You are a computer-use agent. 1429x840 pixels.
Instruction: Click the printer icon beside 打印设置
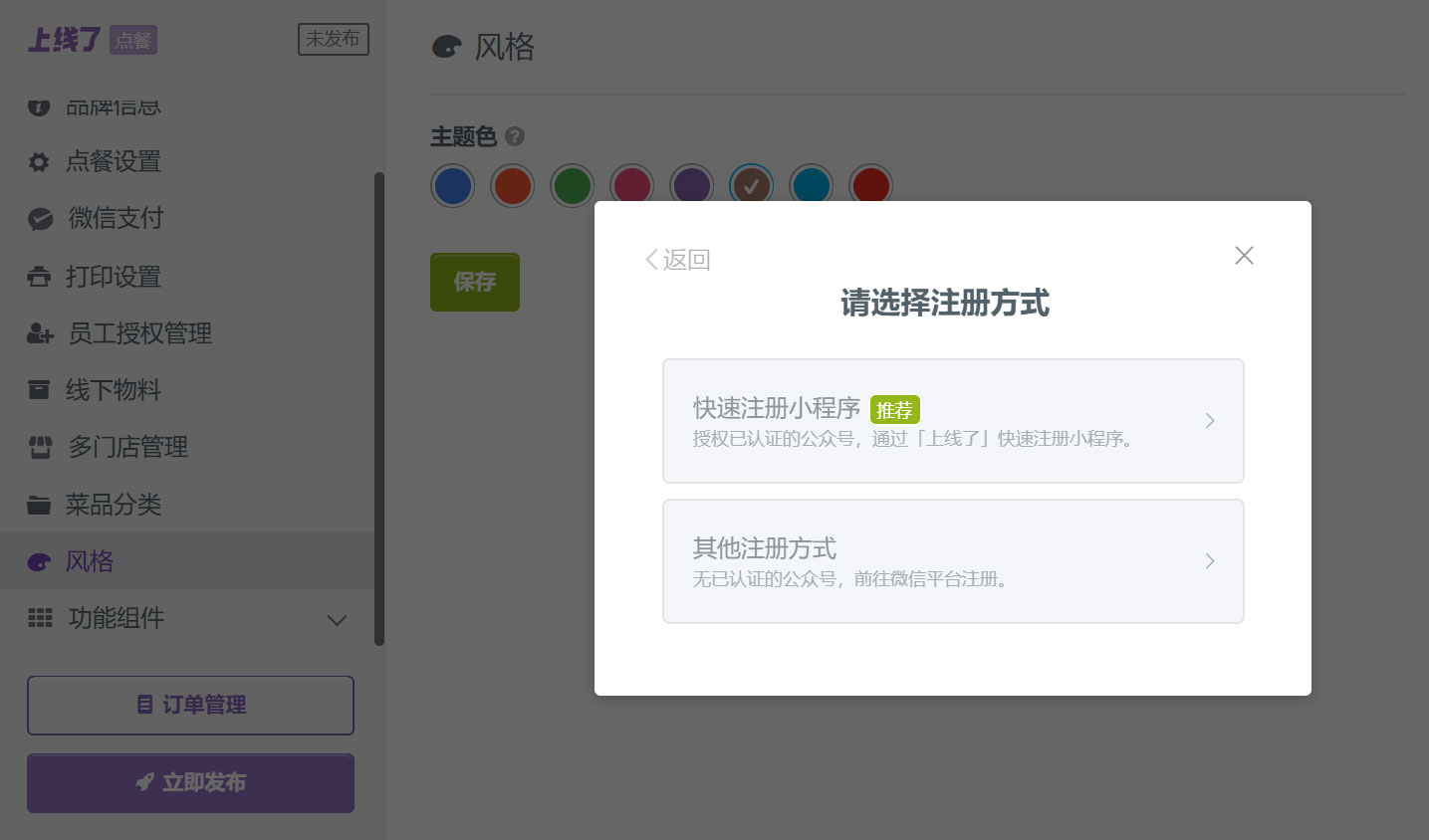pyautogui.click(x=39, y=277)
